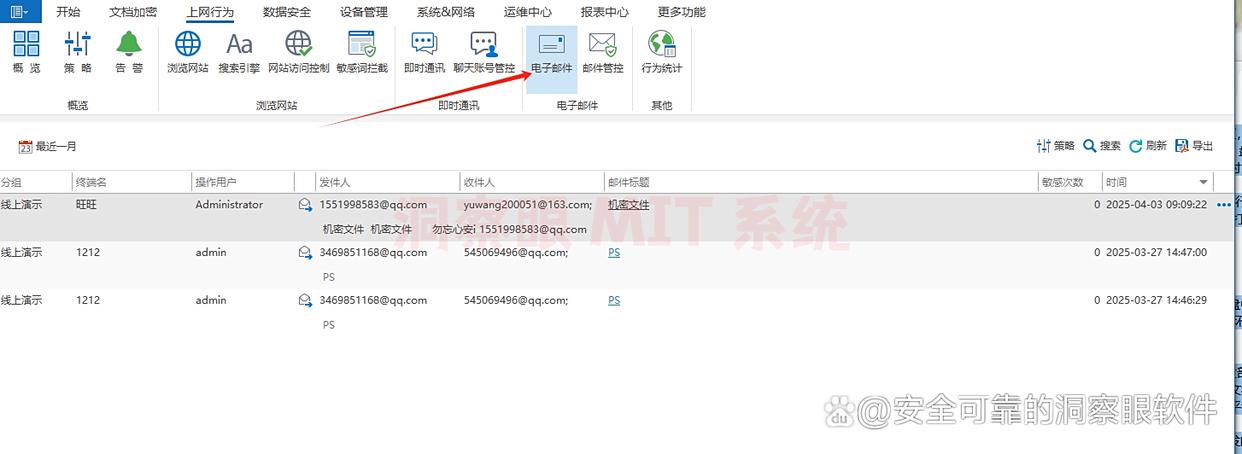Toggle the 时间 column sort arrow
The image size is (1242, 454).
[1203, 182]
